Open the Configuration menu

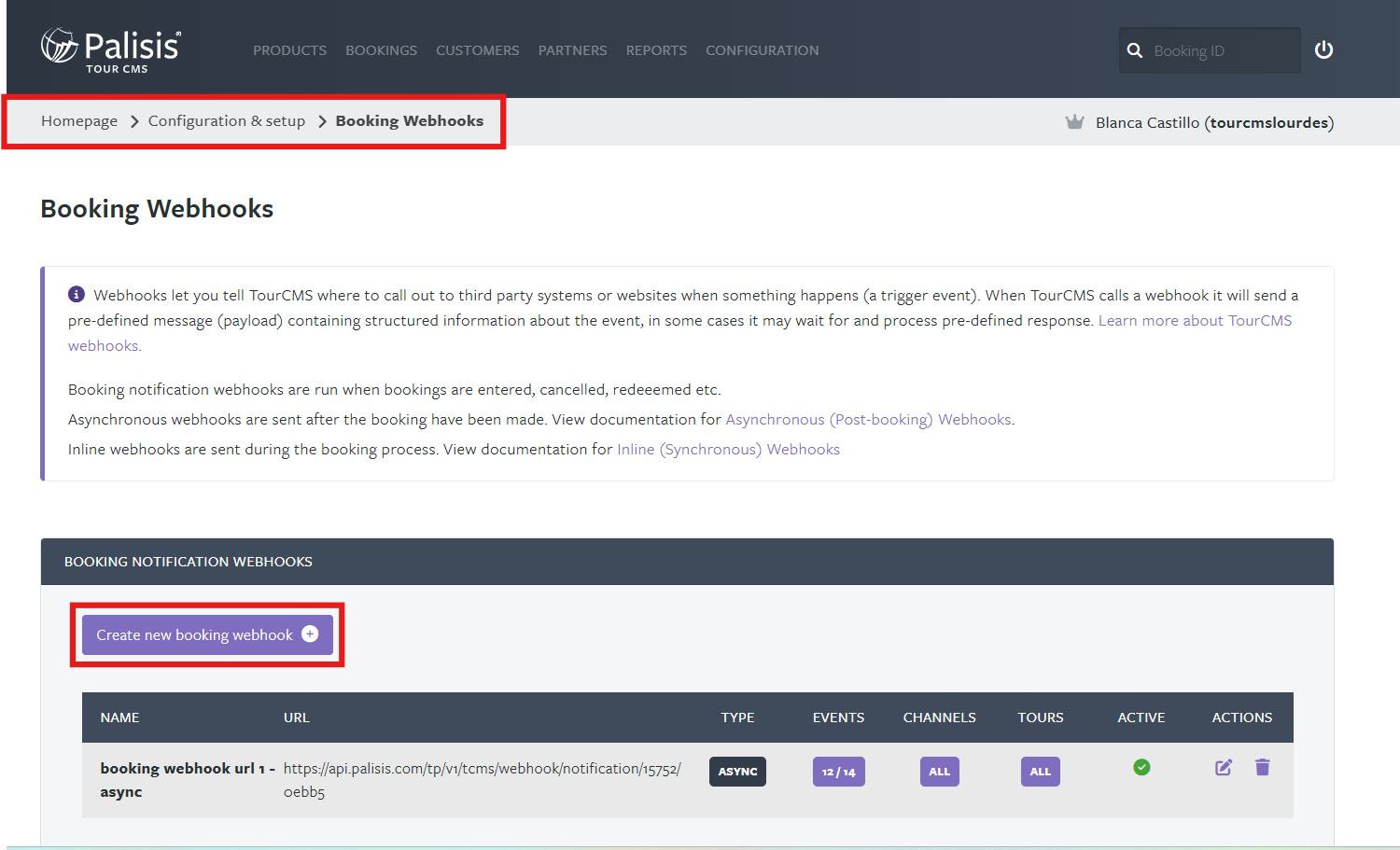click(762, 50)
